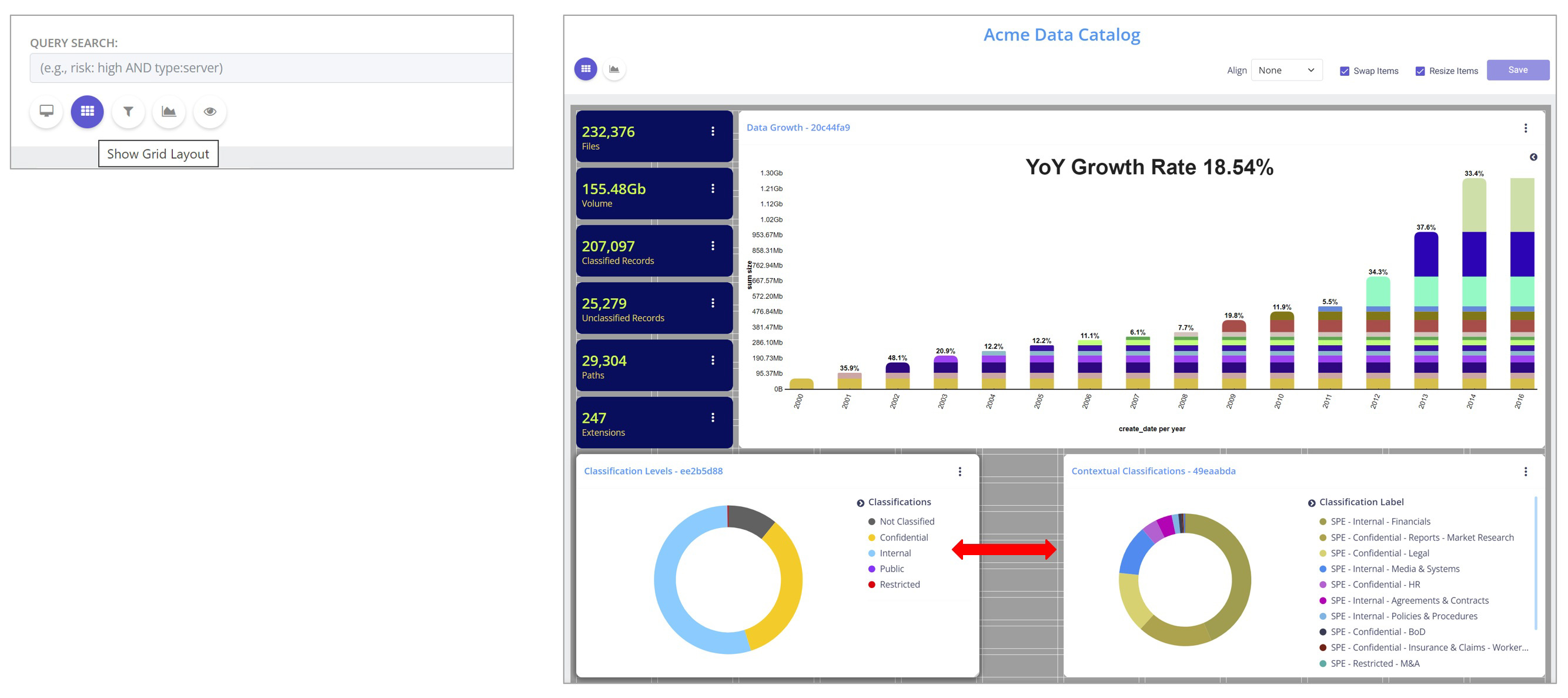Click the Confidential legend color dot
1568x698 pixels.
pyautogui.click(x=872, y=538)
